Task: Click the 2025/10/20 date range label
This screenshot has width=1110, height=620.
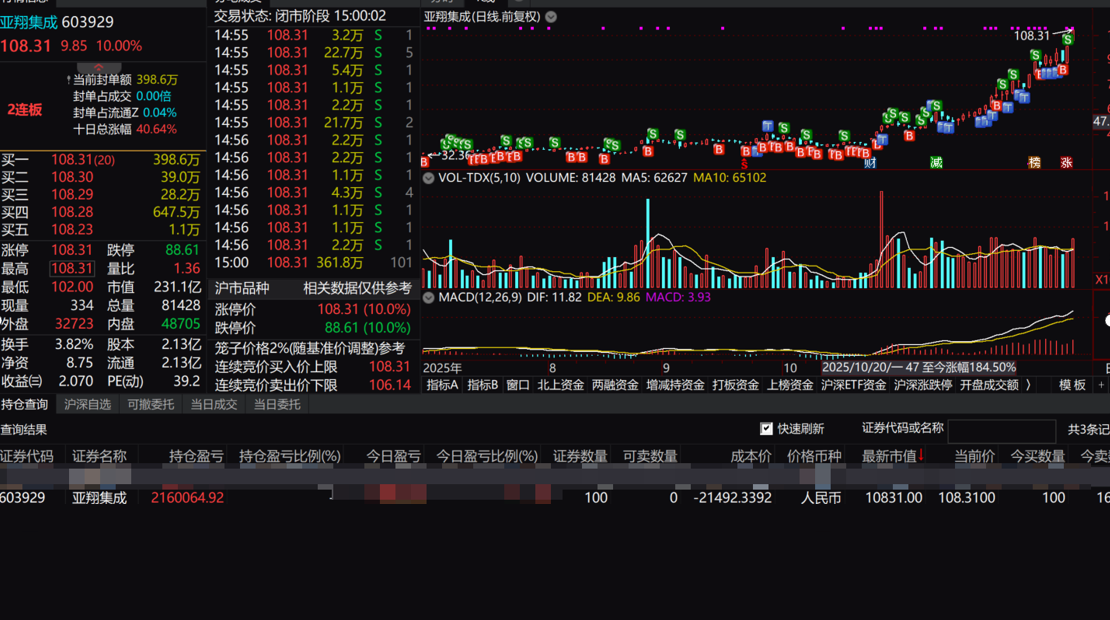Action: (x=919, y=368)
